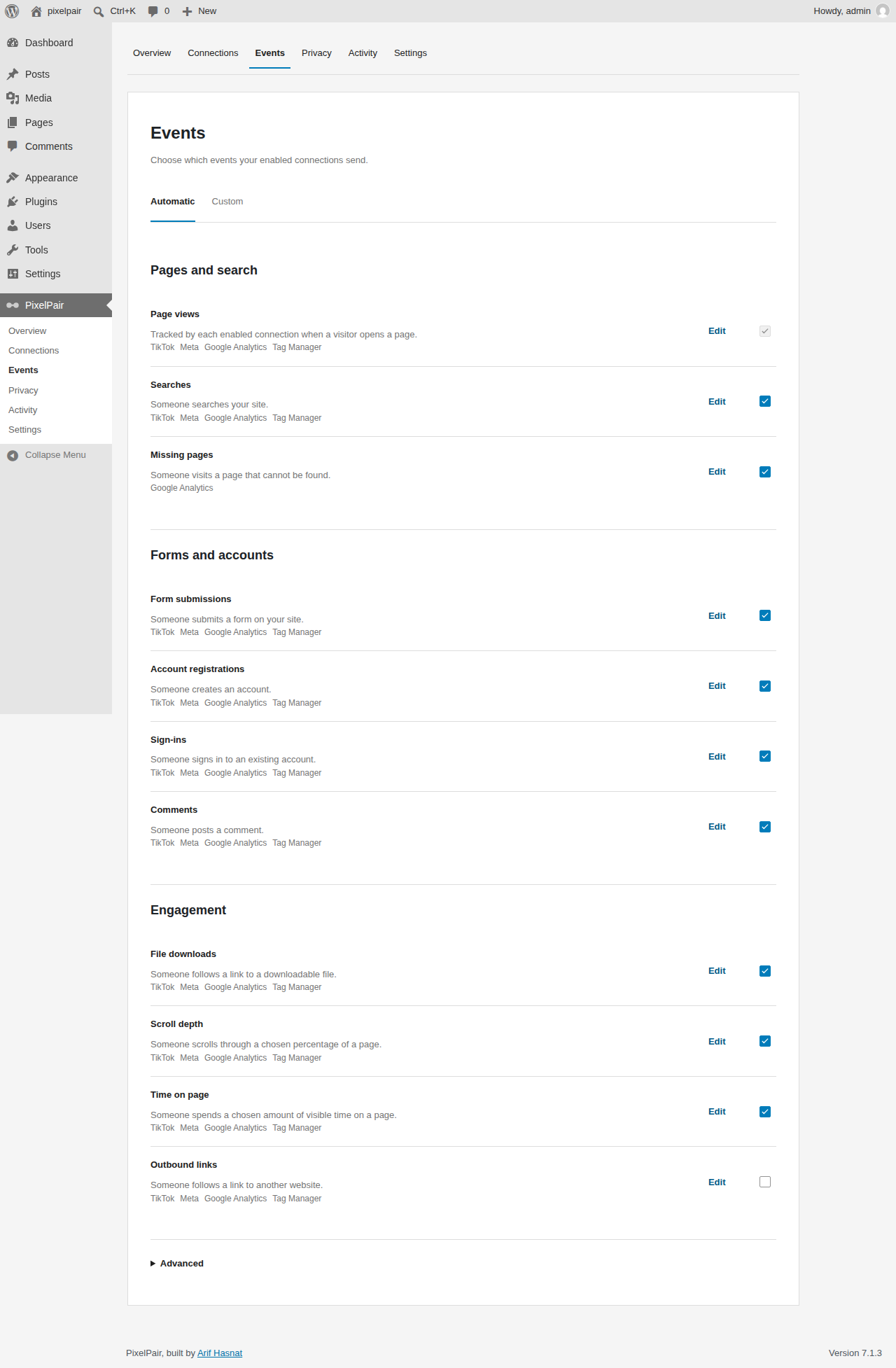
Task: Click the PixelPair plugin menu icon
Action: 13,305
